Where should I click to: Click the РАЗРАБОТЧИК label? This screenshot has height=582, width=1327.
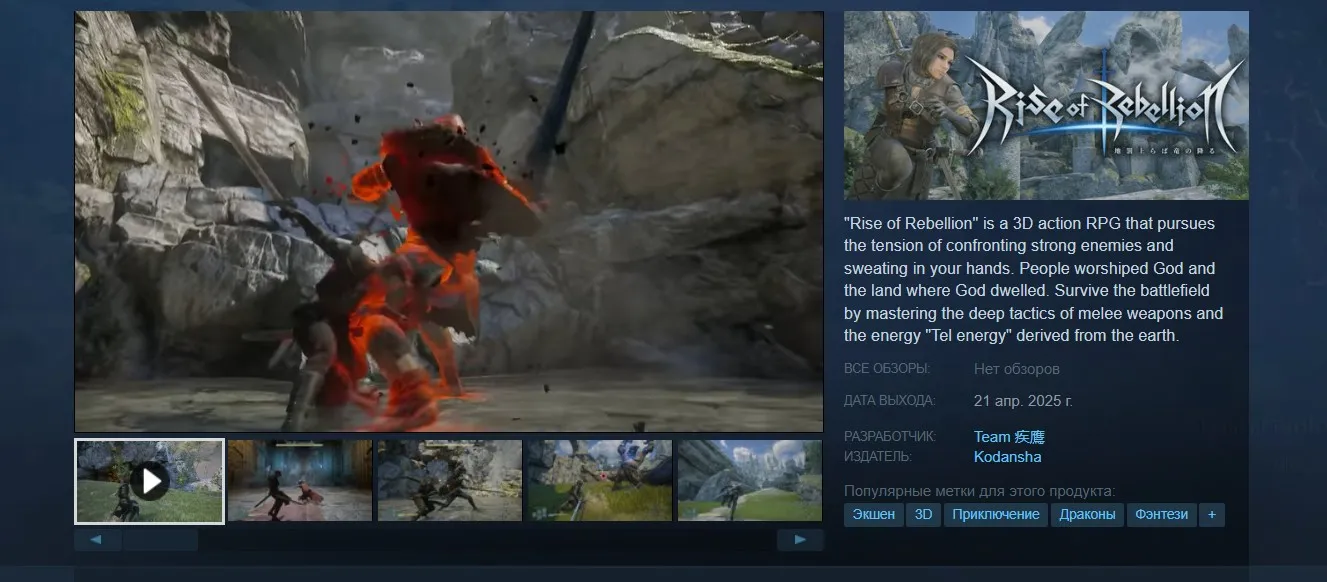890,436
